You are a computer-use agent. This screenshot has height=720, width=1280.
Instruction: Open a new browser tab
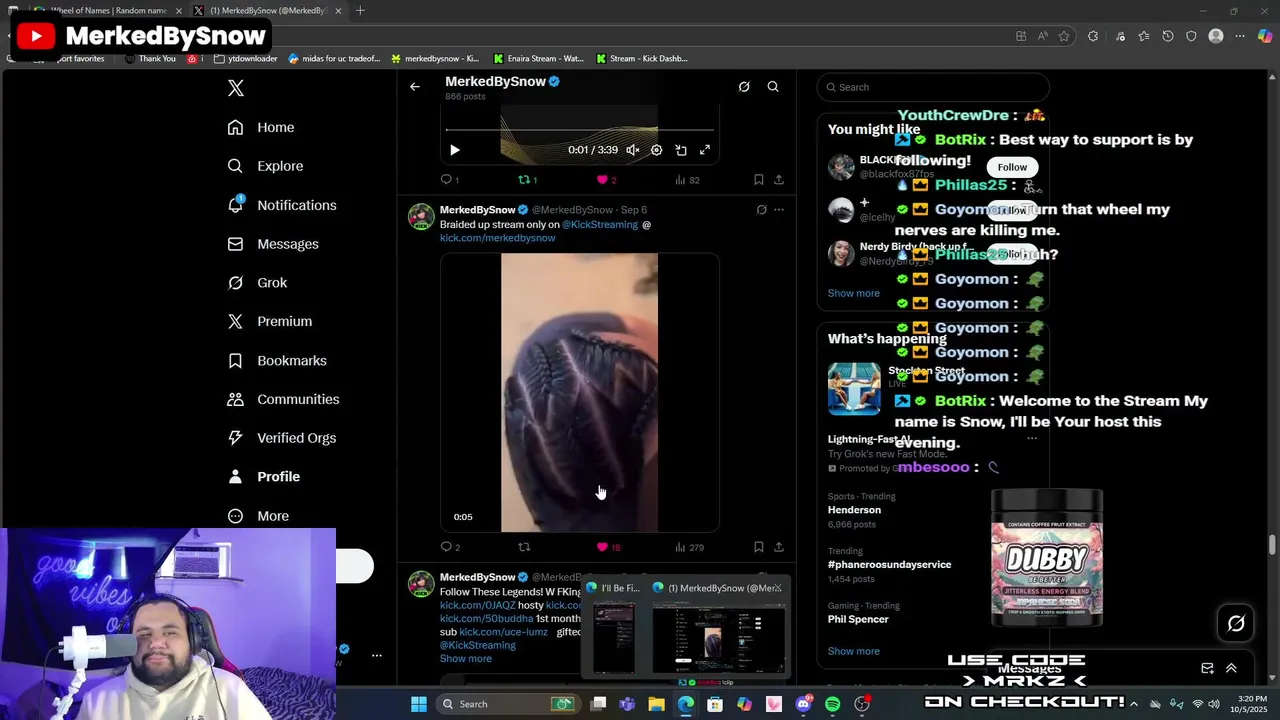360,11
